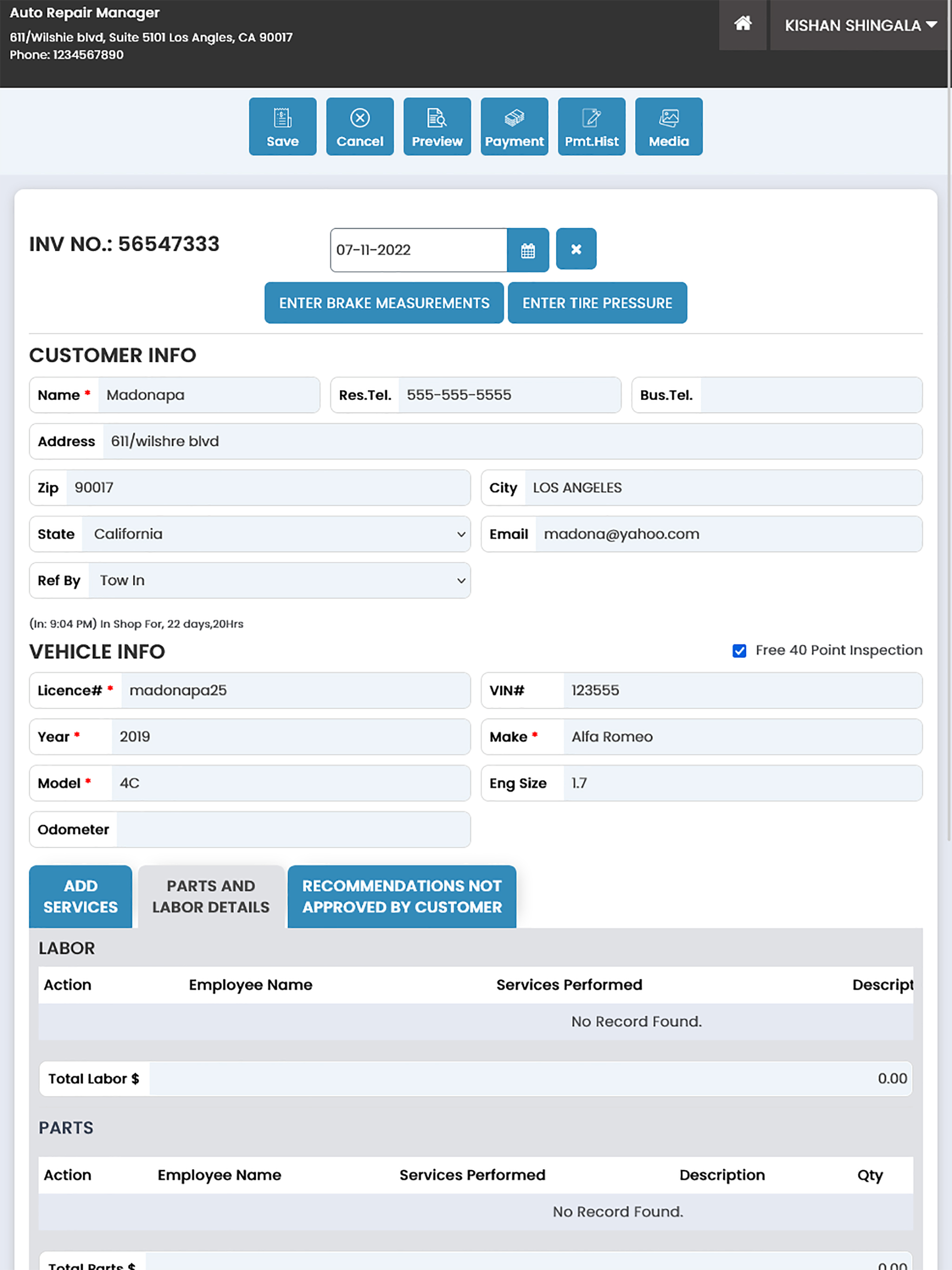Open the Payment screen
The image size is (952, 1270).
[515, 126]
